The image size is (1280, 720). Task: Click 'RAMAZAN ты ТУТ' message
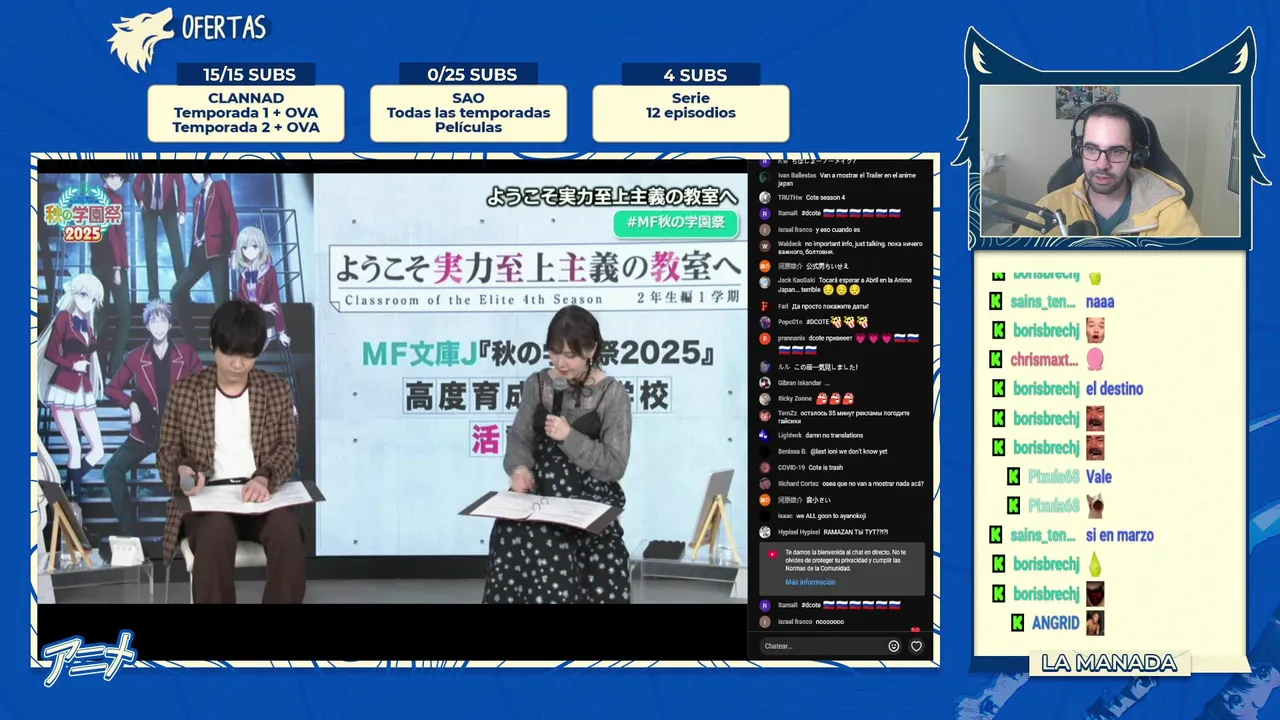click(x=856, y=532)
